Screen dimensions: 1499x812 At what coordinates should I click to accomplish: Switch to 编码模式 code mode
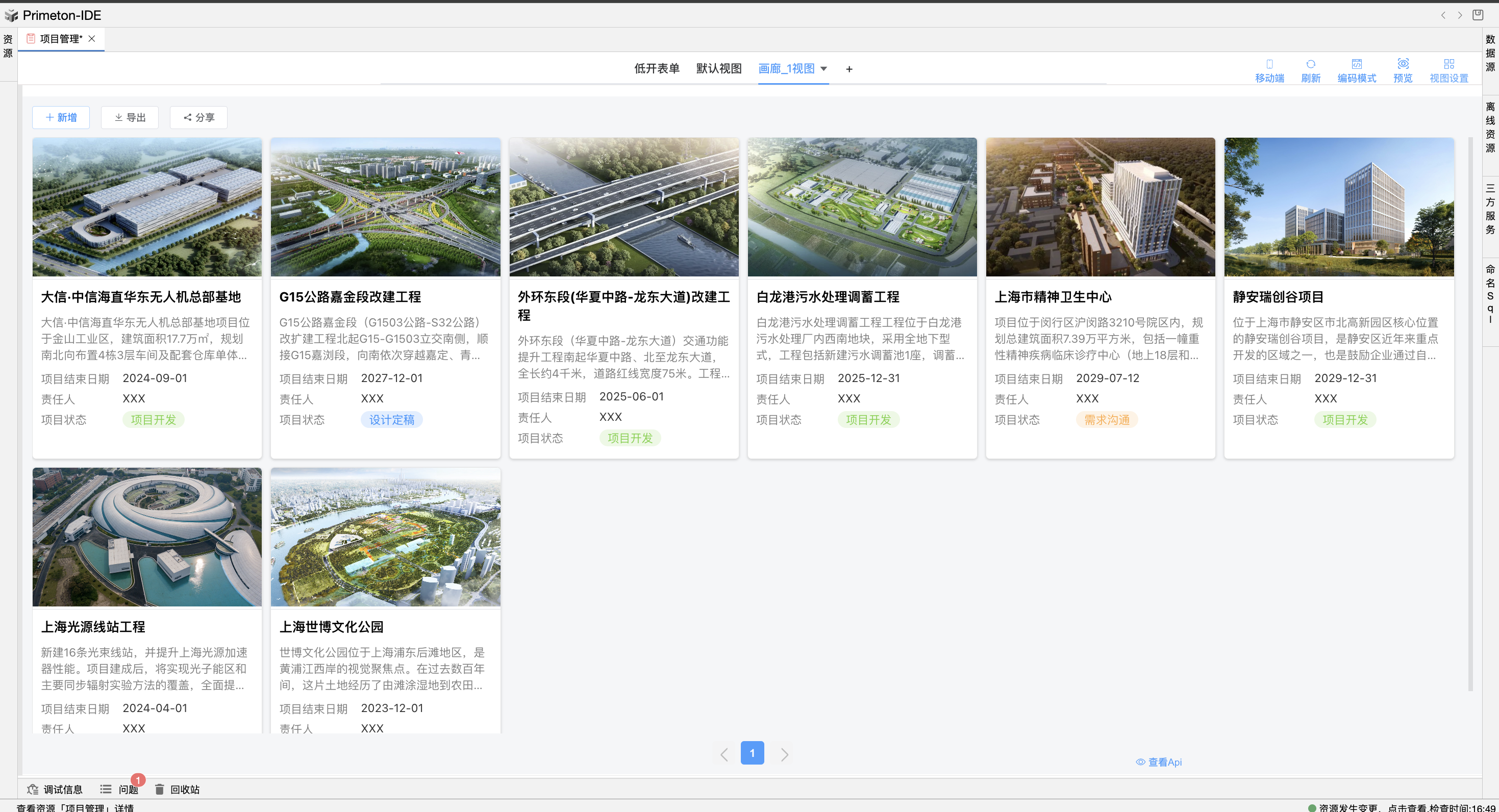[x=1357, y=70]
